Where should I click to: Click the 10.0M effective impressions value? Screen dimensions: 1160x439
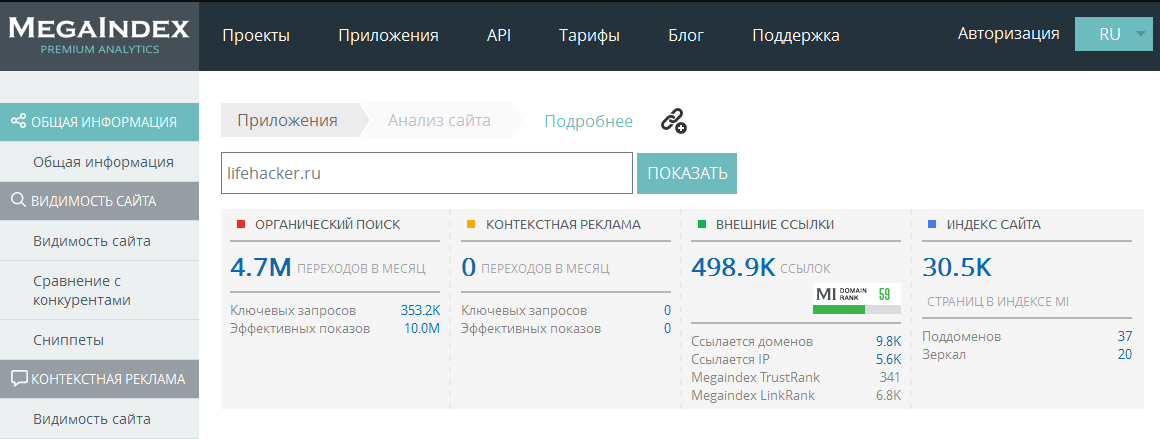click(x=422, y=328)
